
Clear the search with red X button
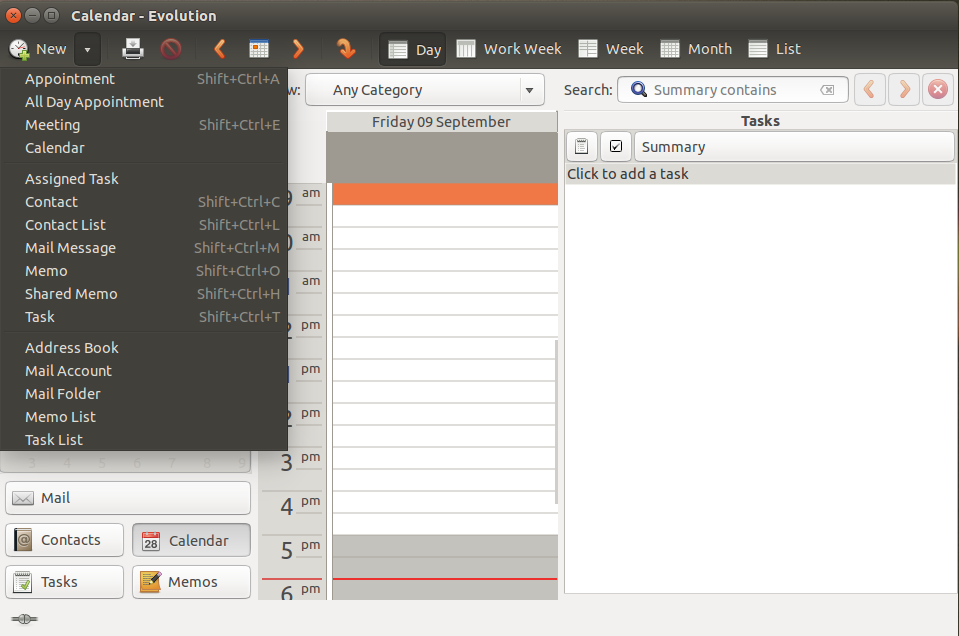[x=937, y=90]
